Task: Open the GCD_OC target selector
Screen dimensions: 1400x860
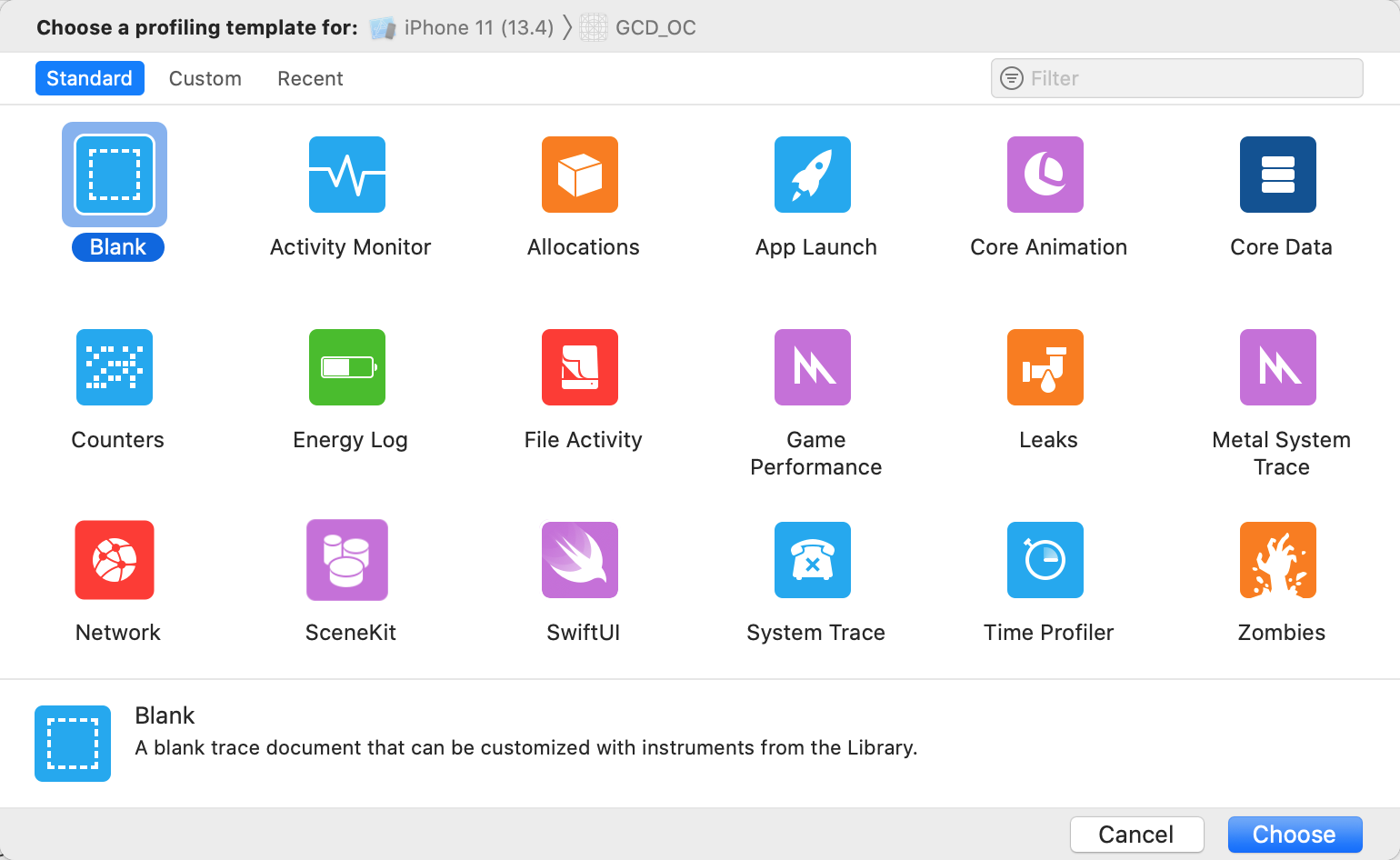Action: point(638,28)
